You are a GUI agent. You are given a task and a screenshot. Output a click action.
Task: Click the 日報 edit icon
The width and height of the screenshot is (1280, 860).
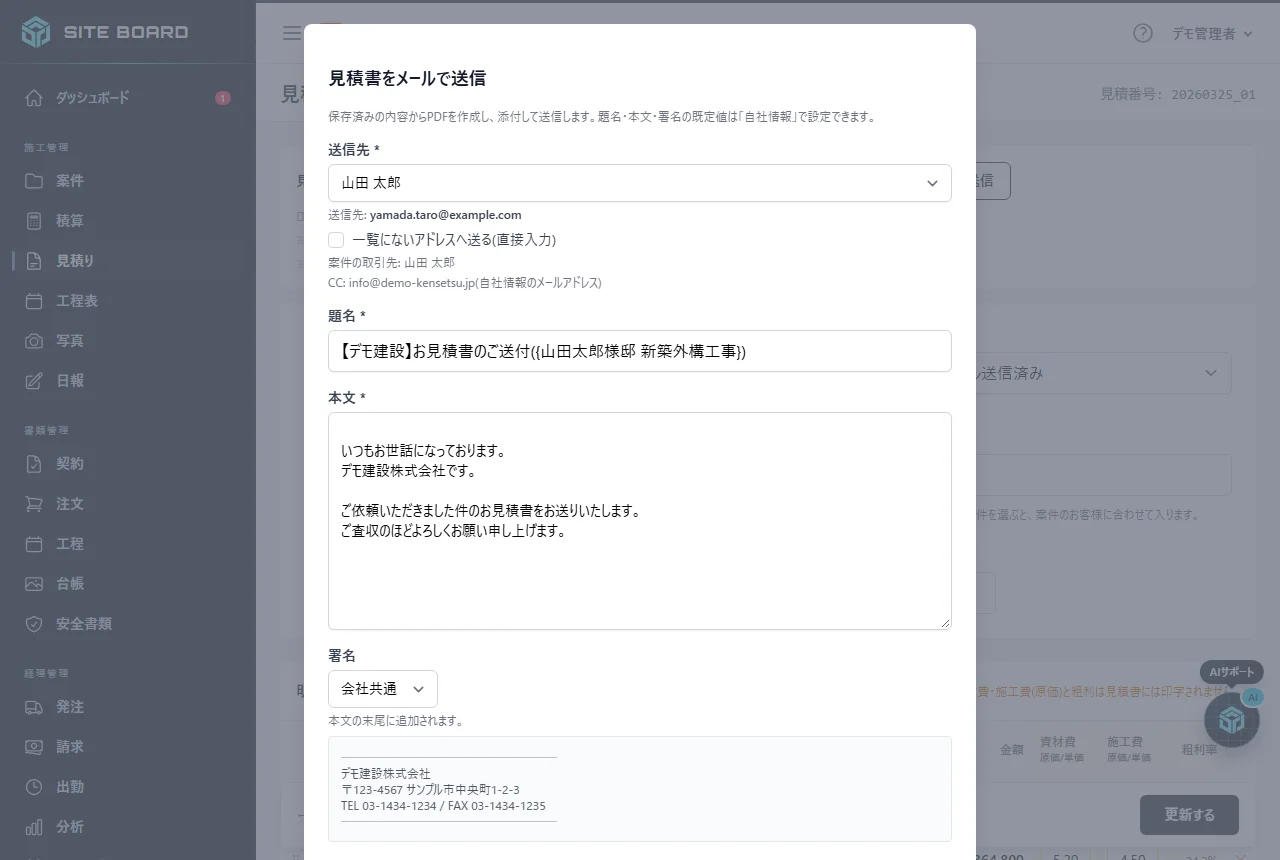click(x=34, y=381)
